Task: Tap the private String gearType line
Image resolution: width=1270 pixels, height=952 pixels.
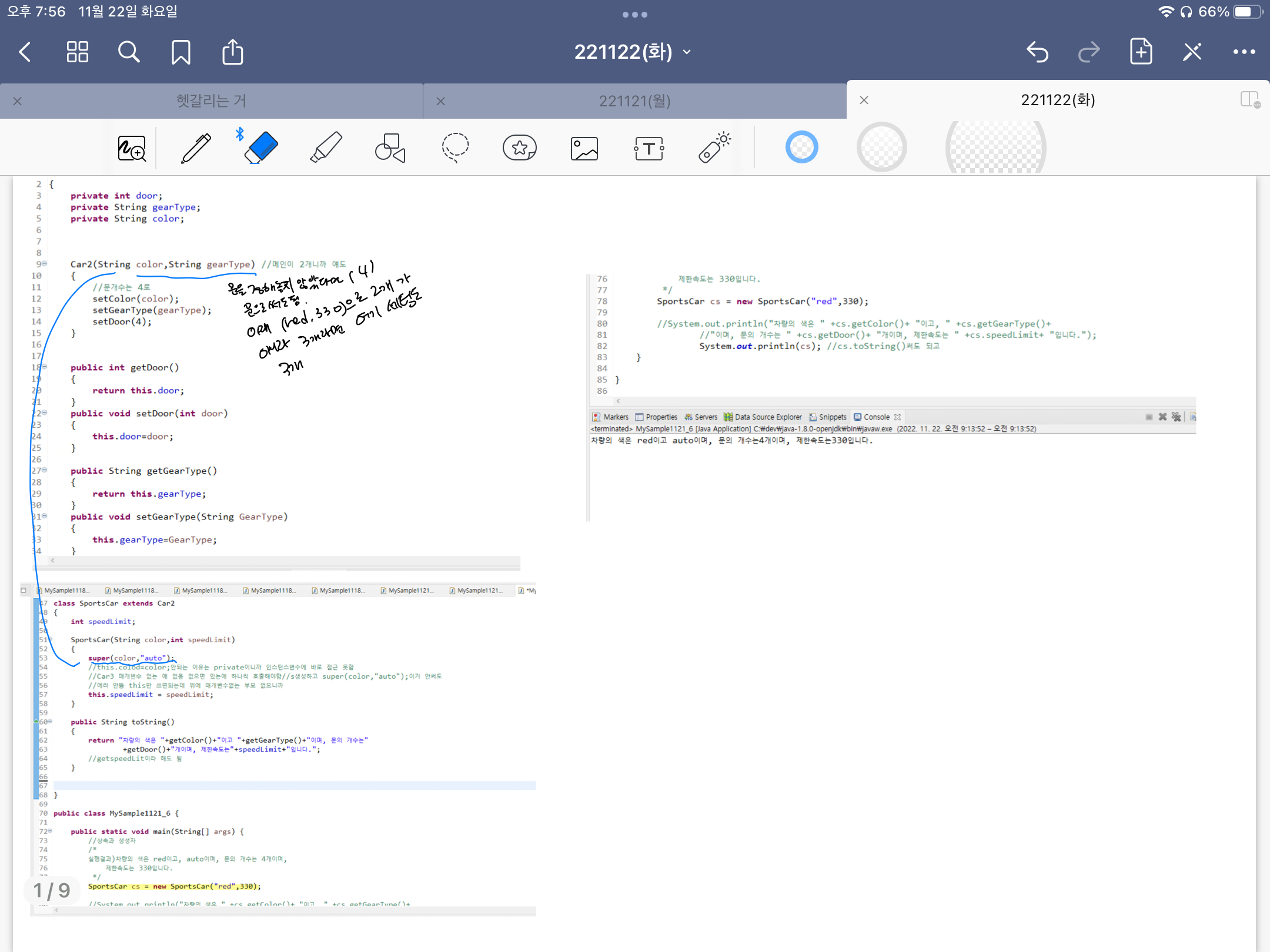Action: click(135, 207)
